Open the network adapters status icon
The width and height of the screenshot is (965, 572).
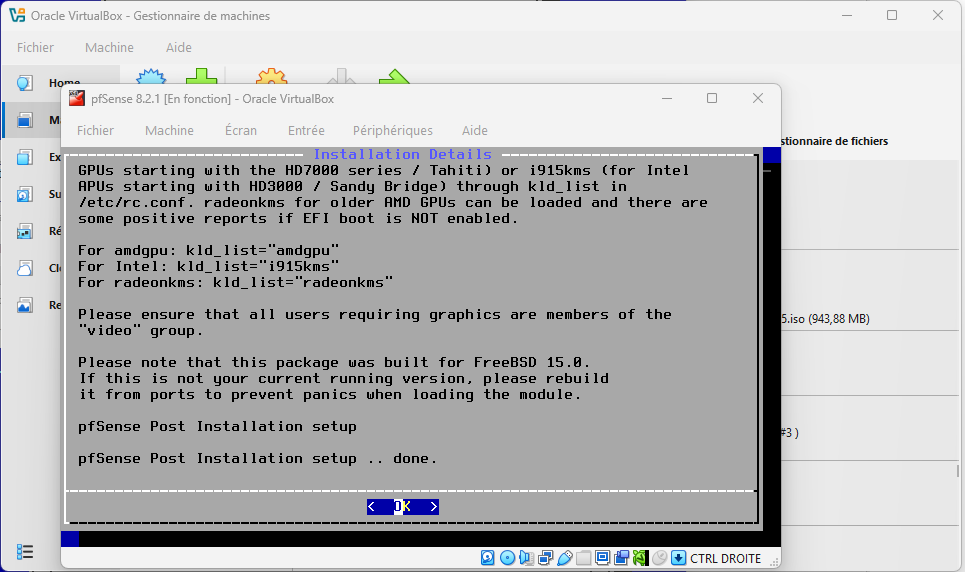point(545,558)
